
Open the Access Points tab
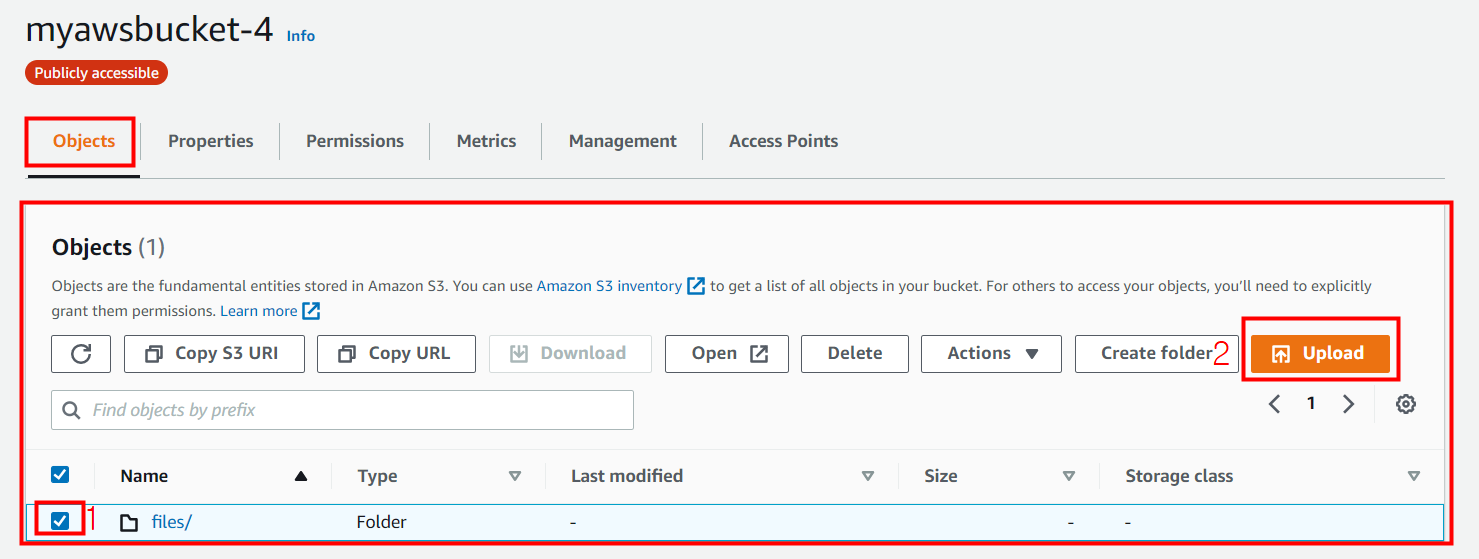click(784, 141)
